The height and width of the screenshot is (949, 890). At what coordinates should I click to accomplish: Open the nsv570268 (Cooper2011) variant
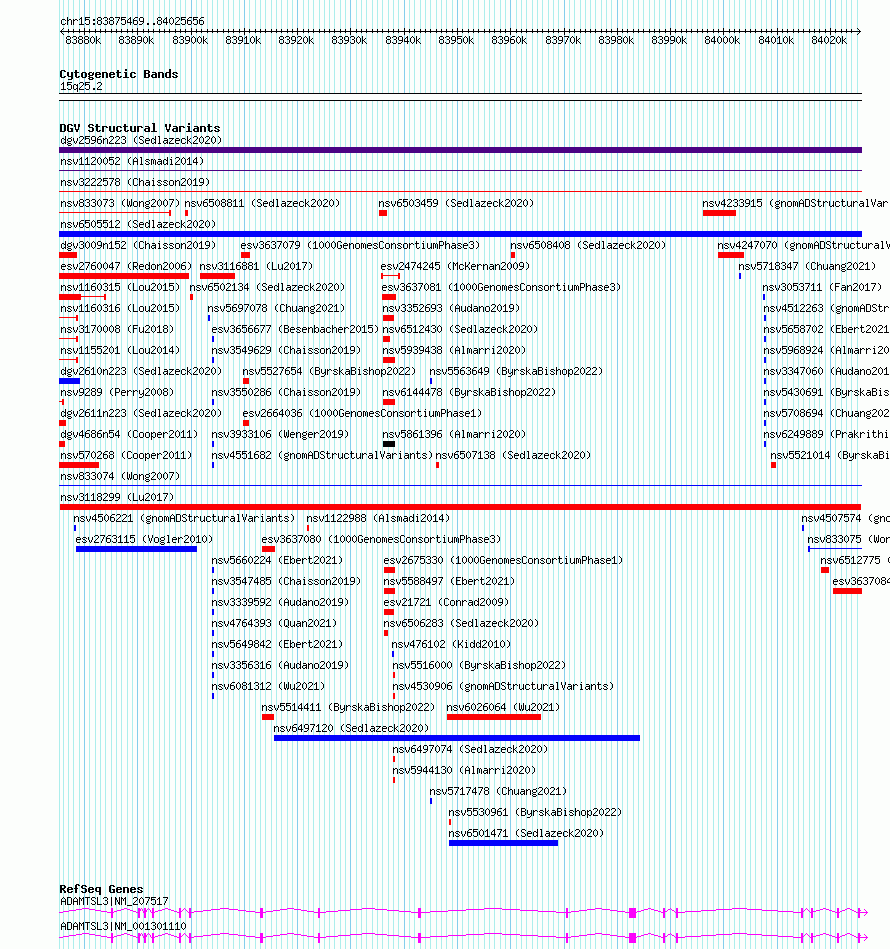126,456
